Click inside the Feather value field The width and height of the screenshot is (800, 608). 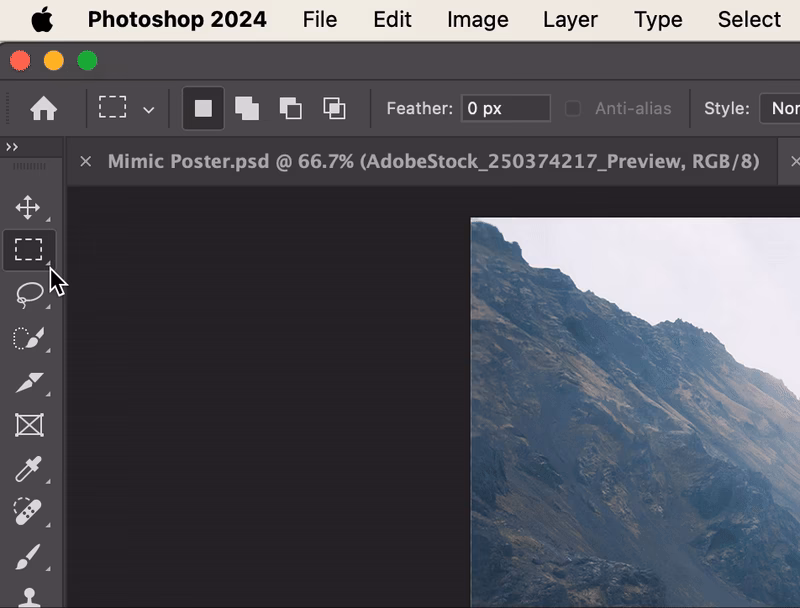point(505,108)
